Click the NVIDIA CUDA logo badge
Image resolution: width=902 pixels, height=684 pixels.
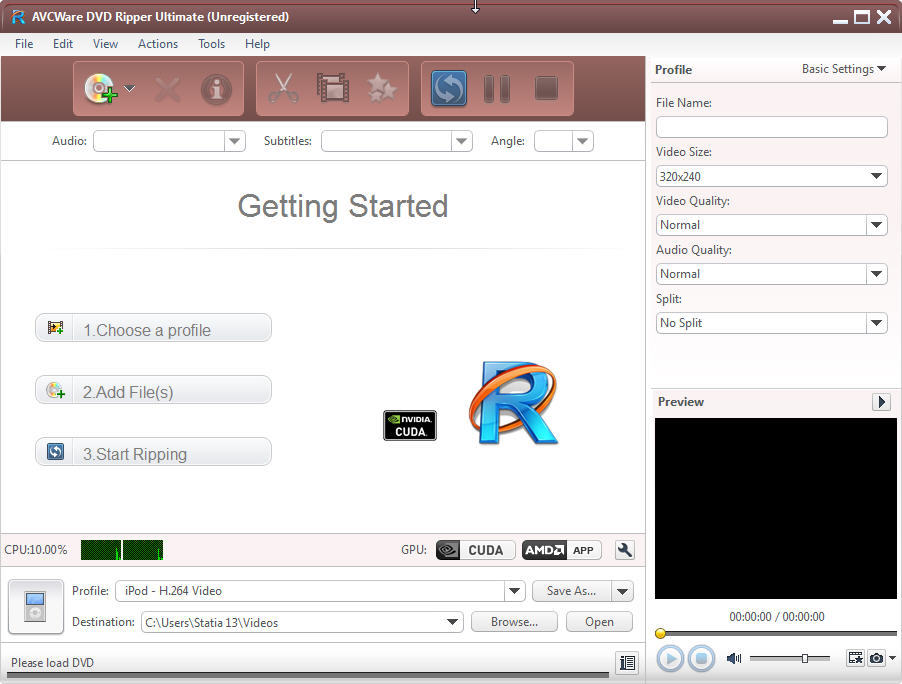click(x=410, y=426)
